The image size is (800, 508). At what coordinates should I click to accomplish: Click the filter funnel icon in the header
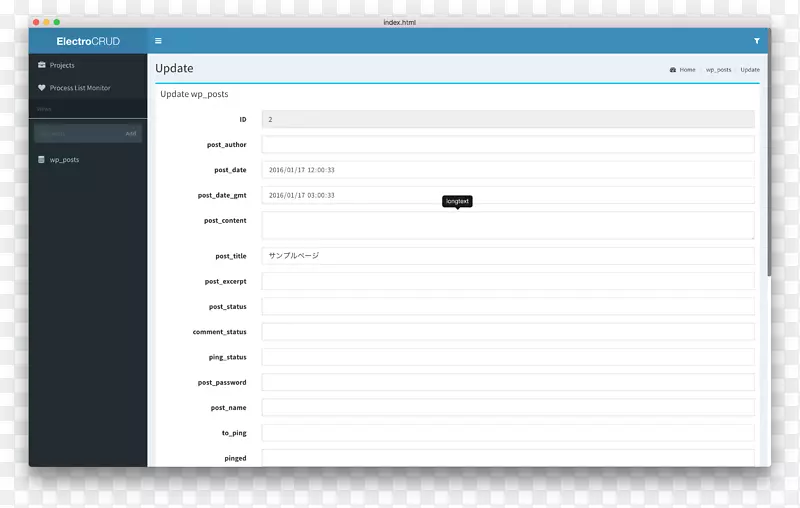point(756,41)
